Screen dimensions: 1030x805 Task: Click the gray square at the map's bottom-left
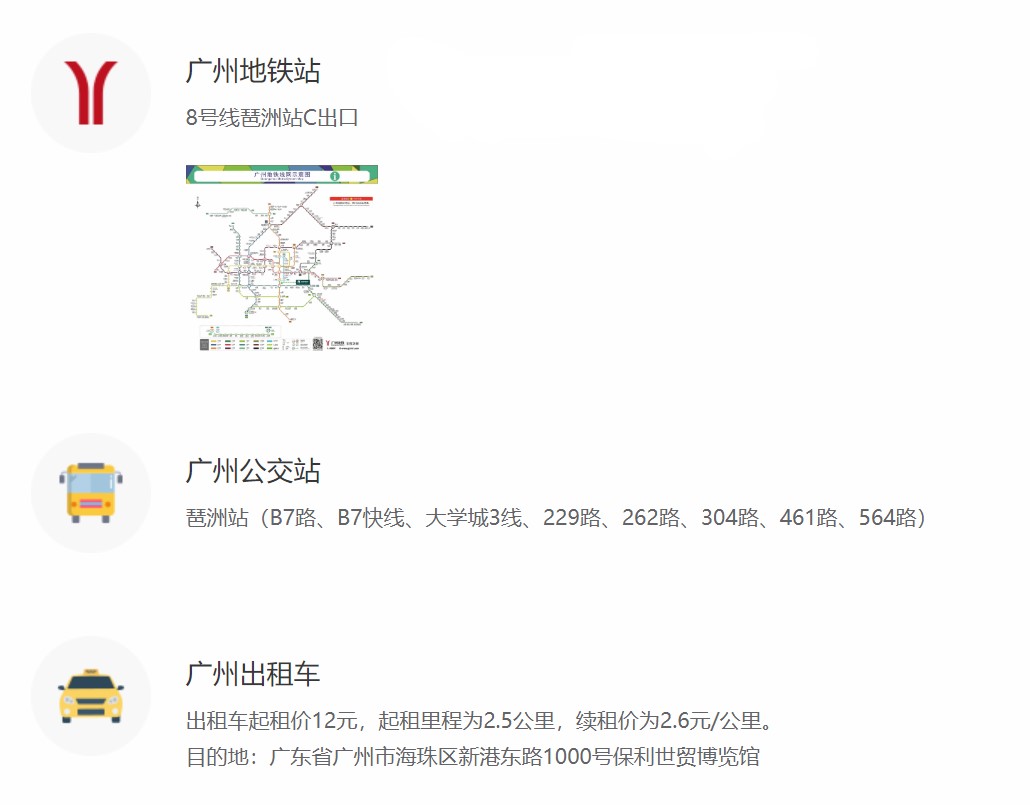coord(205,344)
